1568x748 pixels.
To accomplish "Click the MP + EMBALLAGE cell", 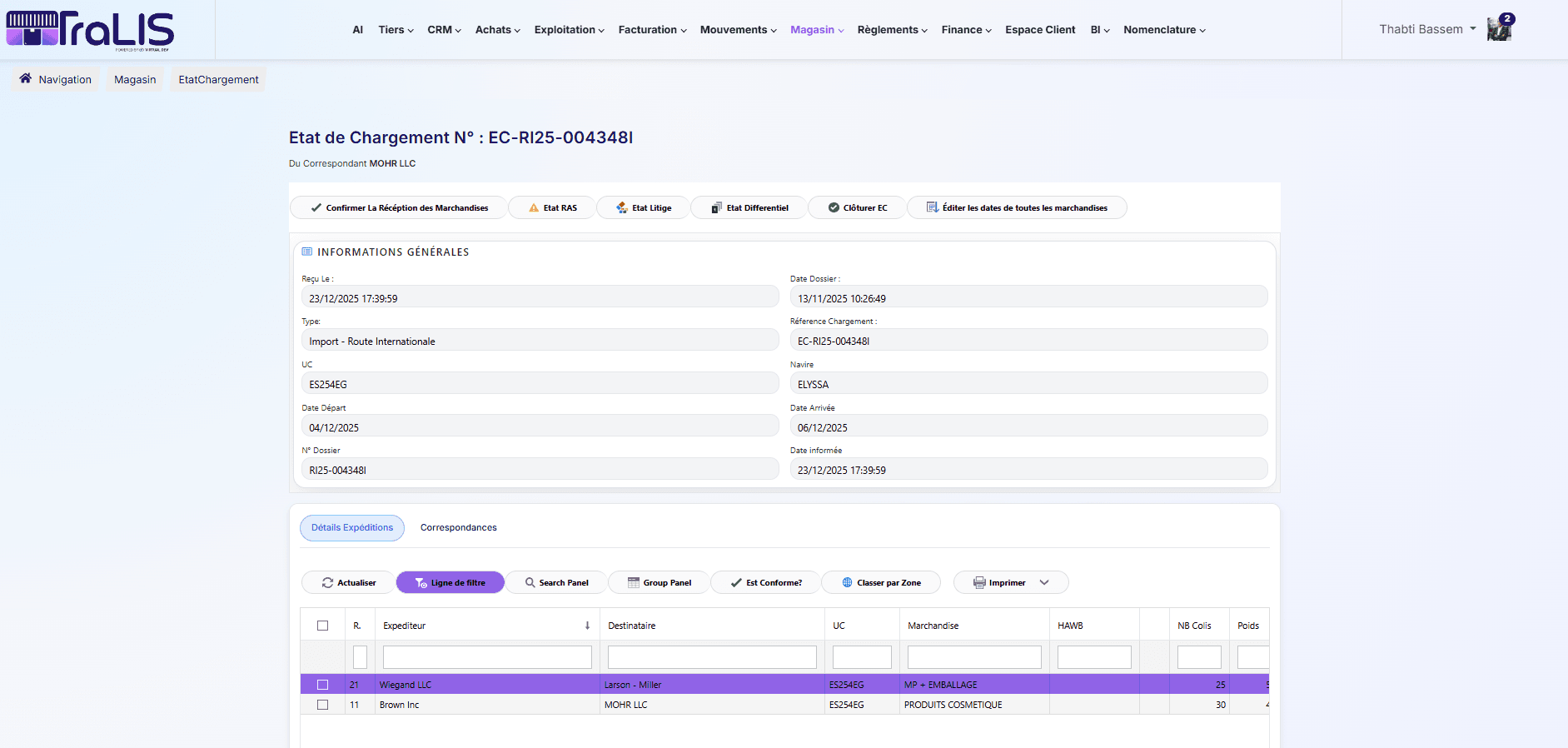I will [974, 685].
